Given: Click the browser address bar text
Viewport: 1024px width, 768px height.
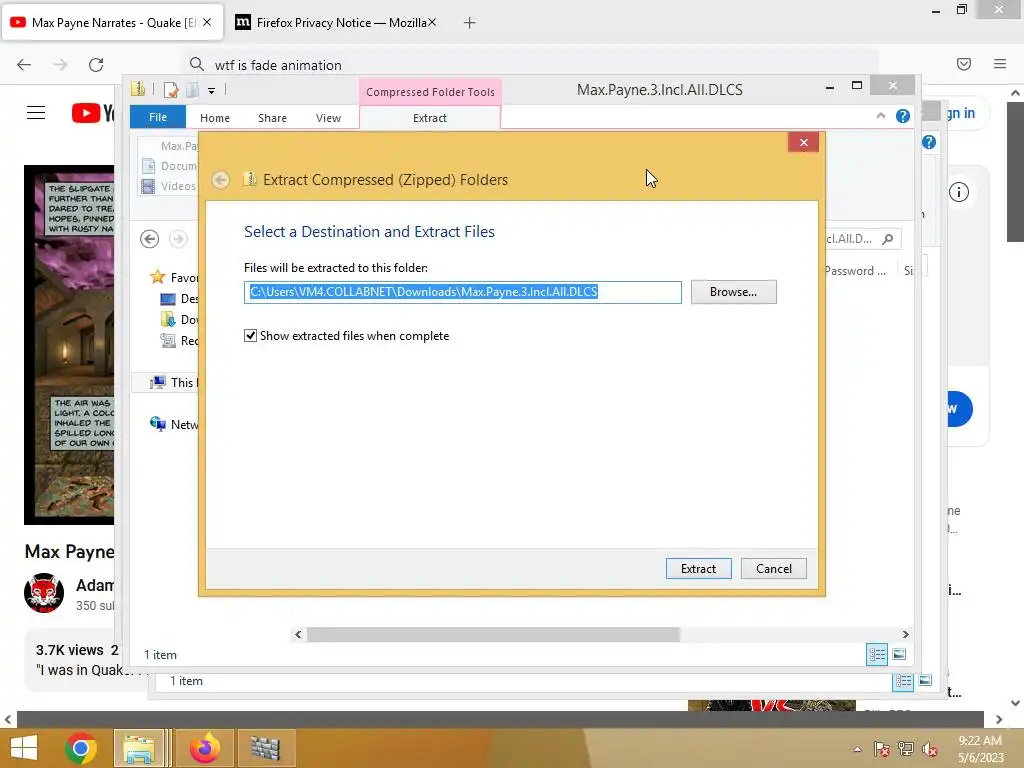Looking at the screenshot, I should [278, 65].
